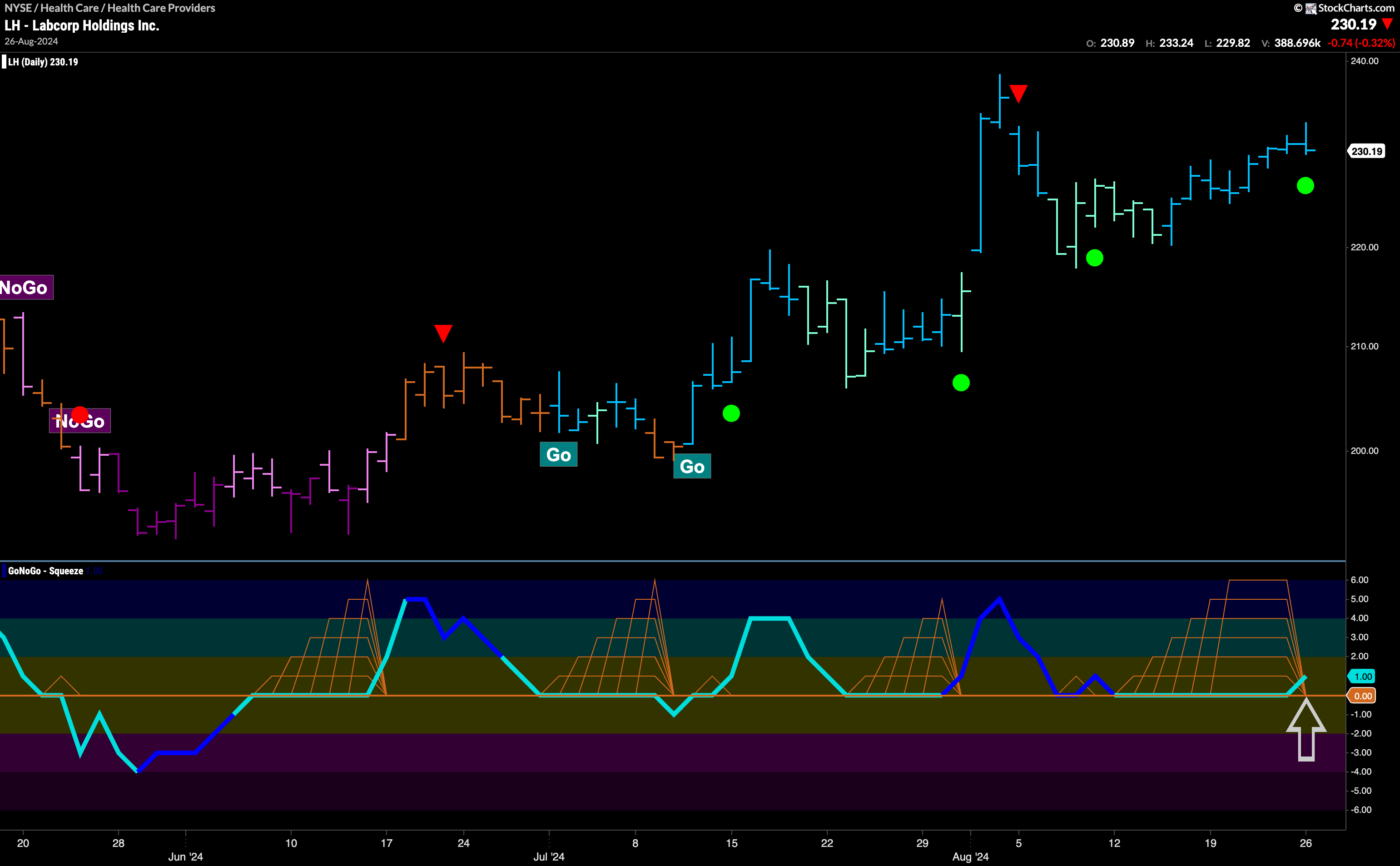The width and height of the screenshot is (1400, 866).
Task: Click the green dot near the August 9 bar
Action: (1094, 258)
